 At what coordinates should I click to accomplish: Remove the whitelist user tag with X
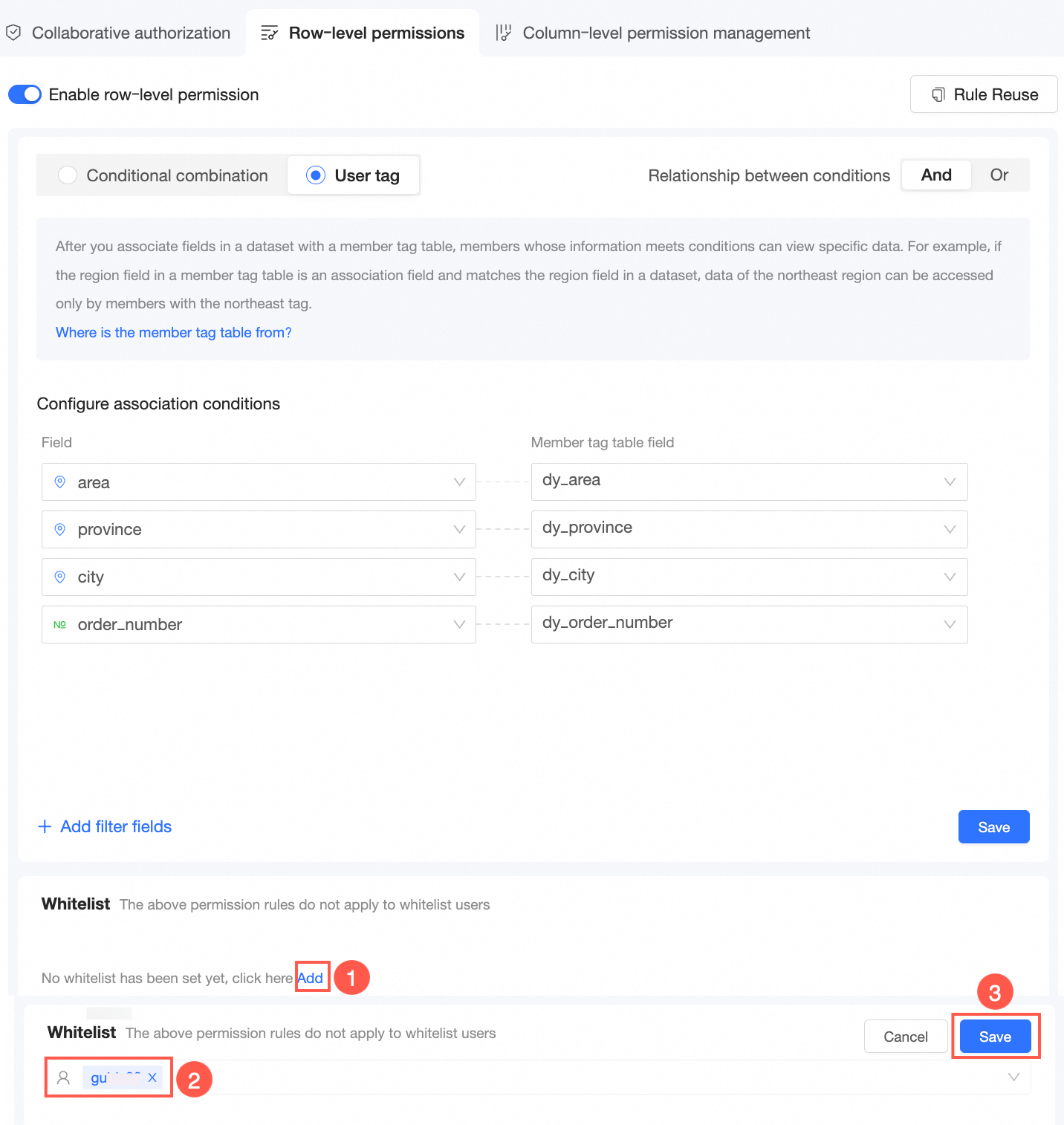coord(152,1077)
